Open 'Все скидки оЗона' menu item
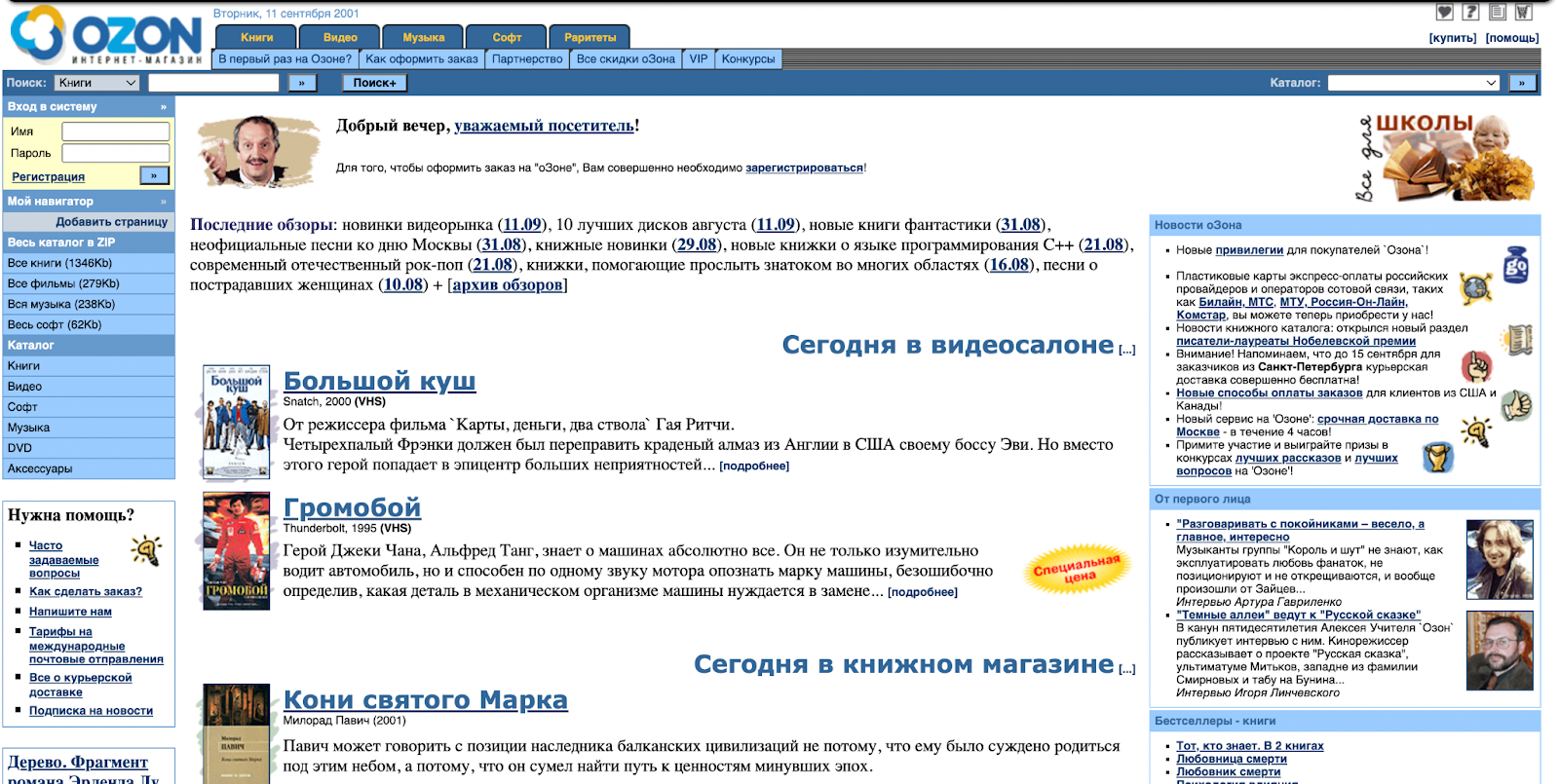1559x784 pixels. click(x=626, y=59)
